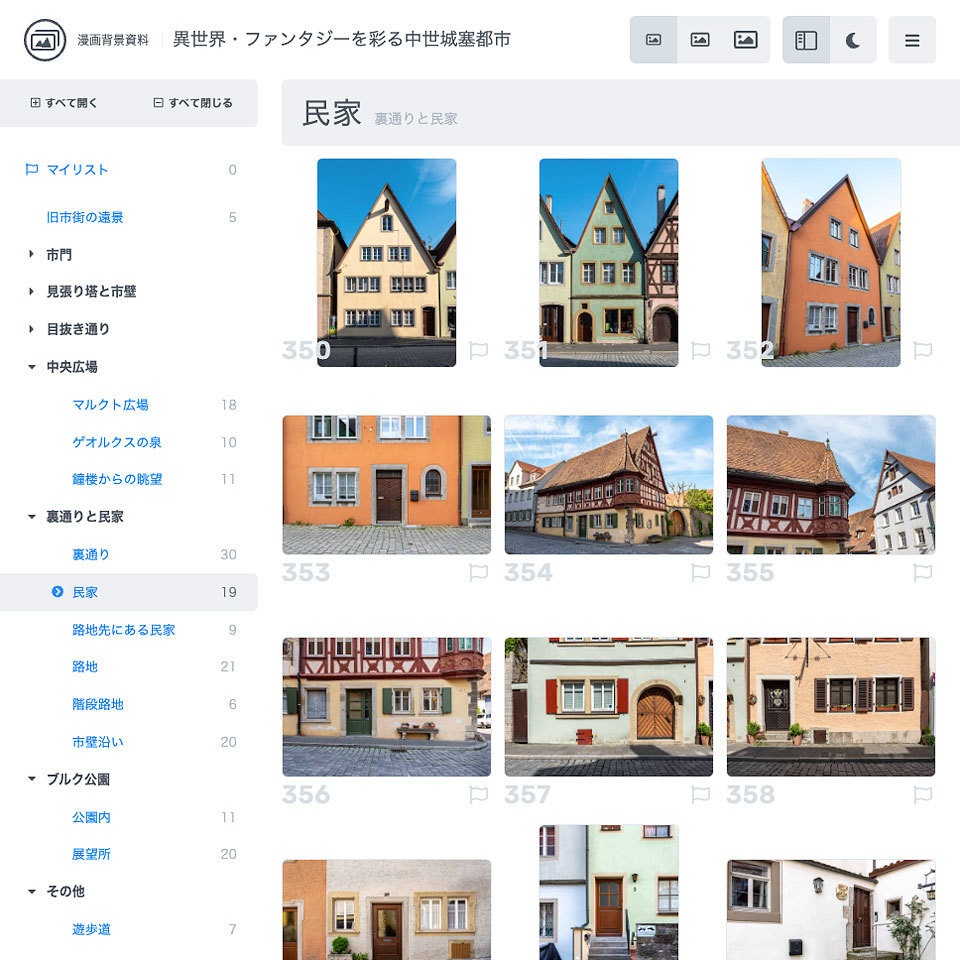Enable dark mode with the moon icon
The width and height of the screenshot is (960, 960).
pyautogui.click(x=855, y=39)
